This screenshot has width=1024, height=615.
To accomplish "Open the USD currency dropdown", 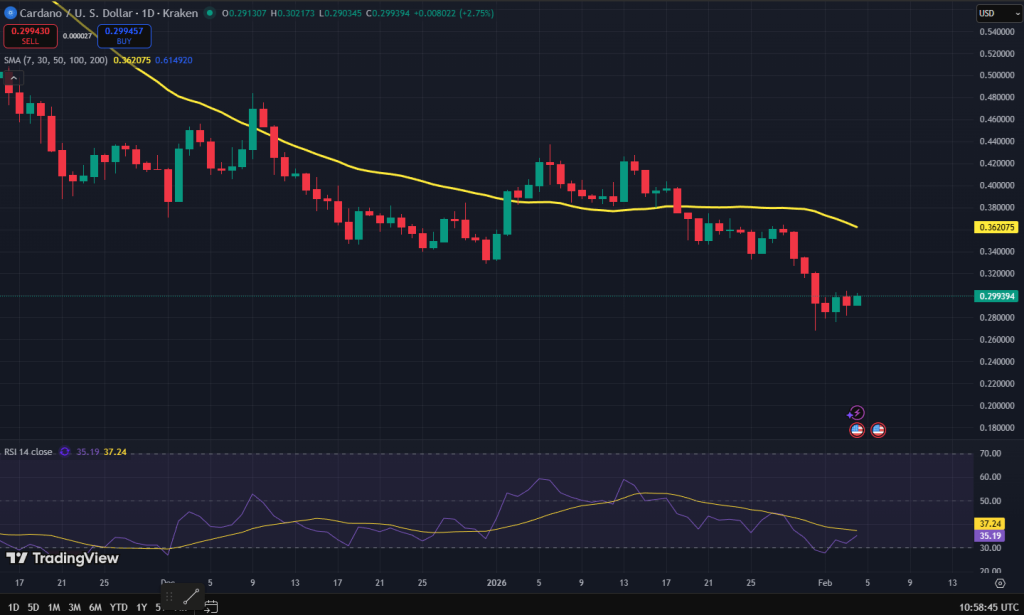I will click(x=998, y=13).
